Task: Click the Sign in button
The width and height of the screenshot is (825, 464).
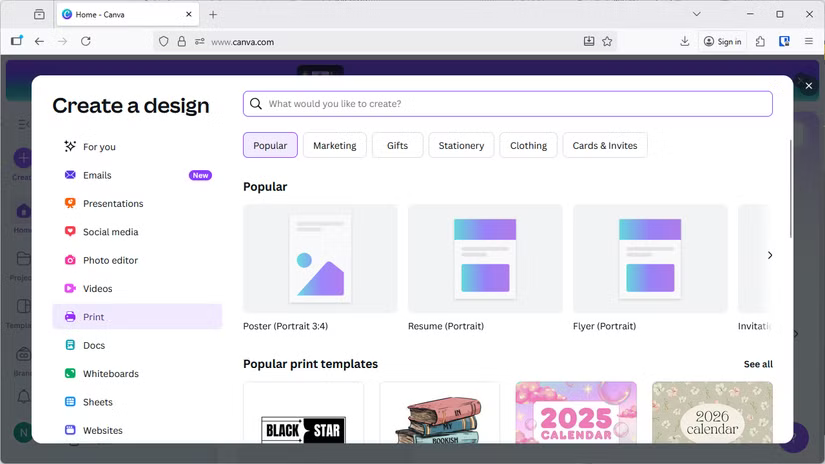Action: point(722,42)
